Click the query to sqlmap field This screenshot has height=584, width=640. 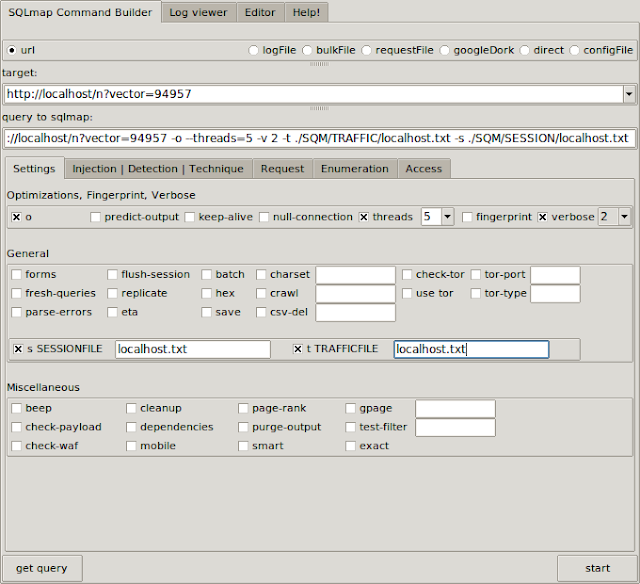pos(320,138)
